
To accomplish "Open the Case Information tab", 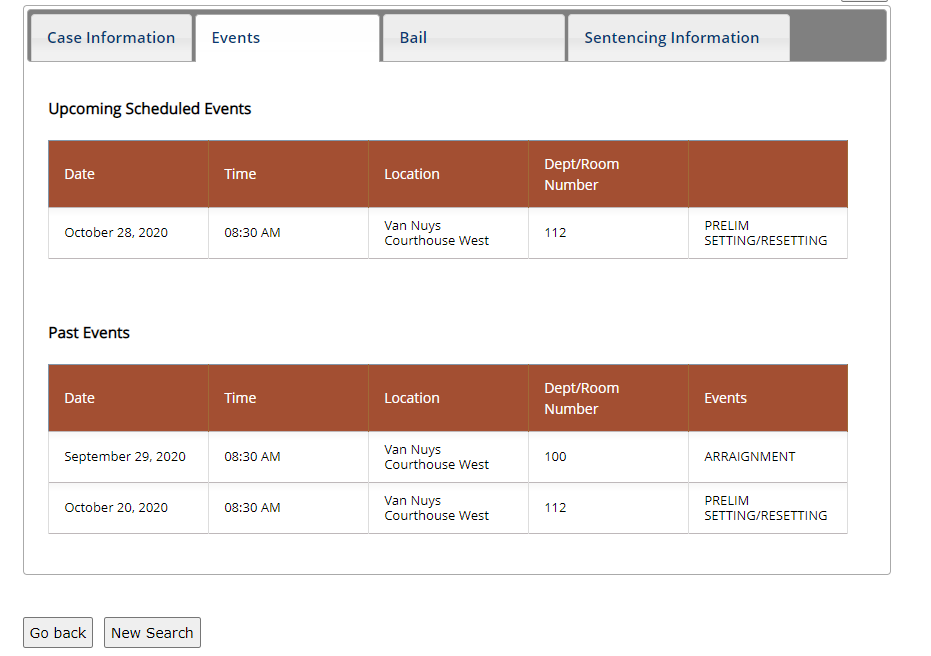I will click(x=111, y=38).
